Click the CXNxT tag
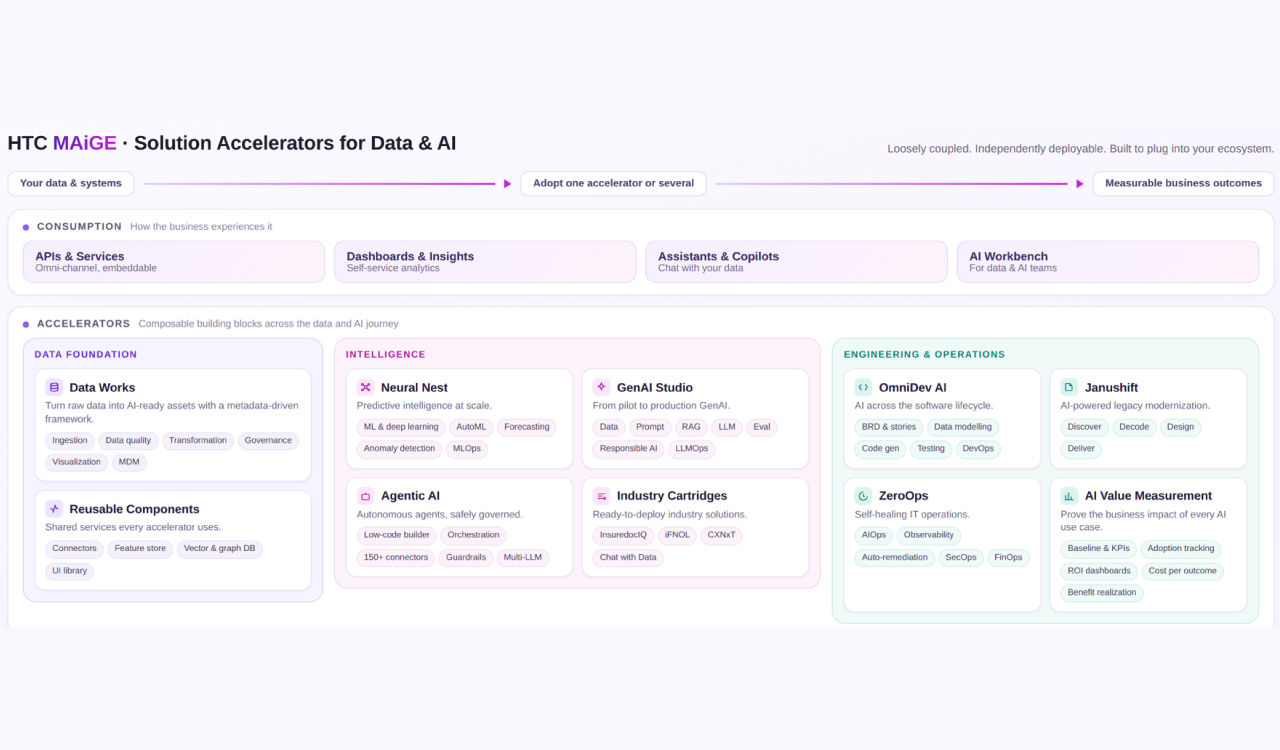This screenshot has height=750, width=1280. [722, 535]
